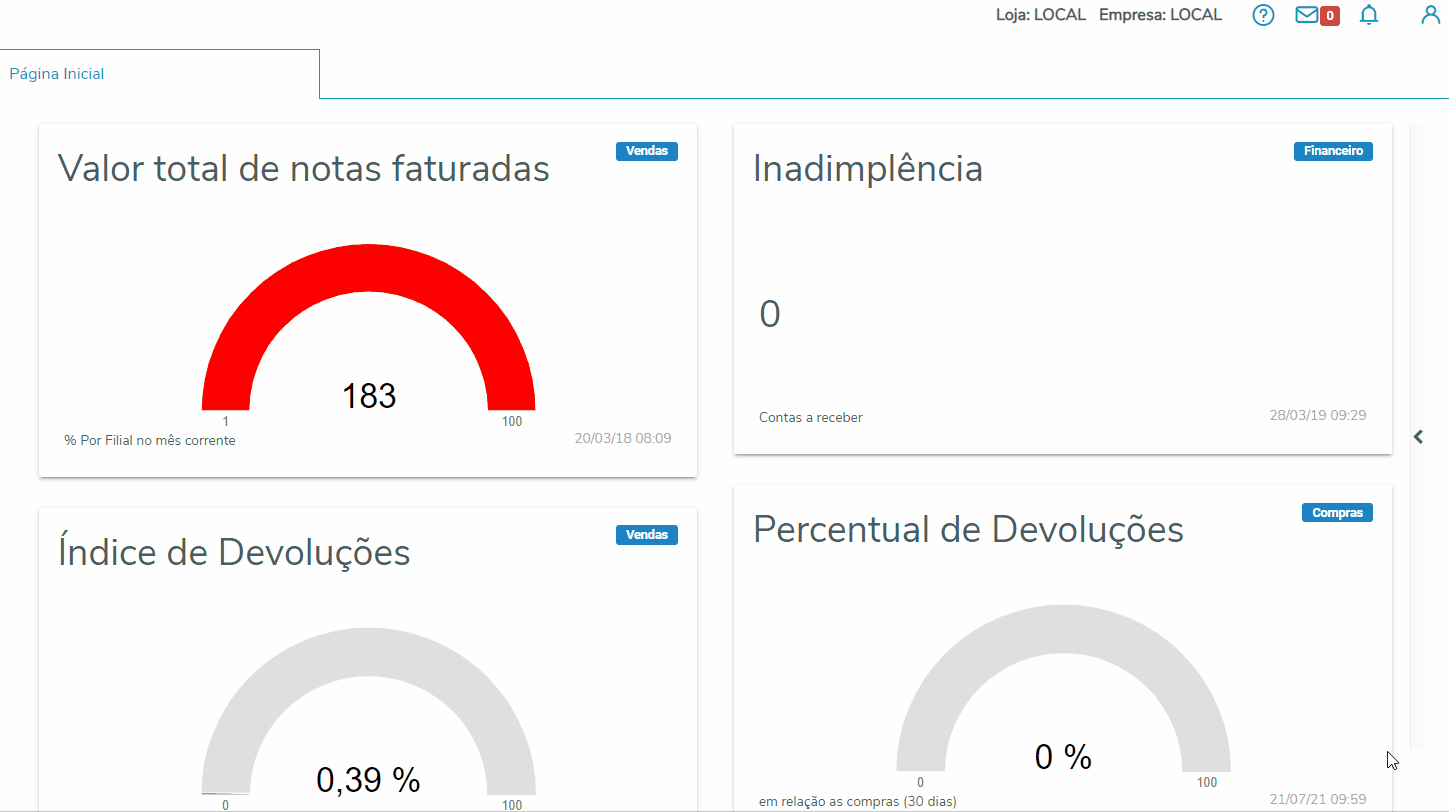Click the timestamp 28/03/19 09:29
Image resolution: width=1449 pixels, height=812 pixels.
tap(1318, 415)
